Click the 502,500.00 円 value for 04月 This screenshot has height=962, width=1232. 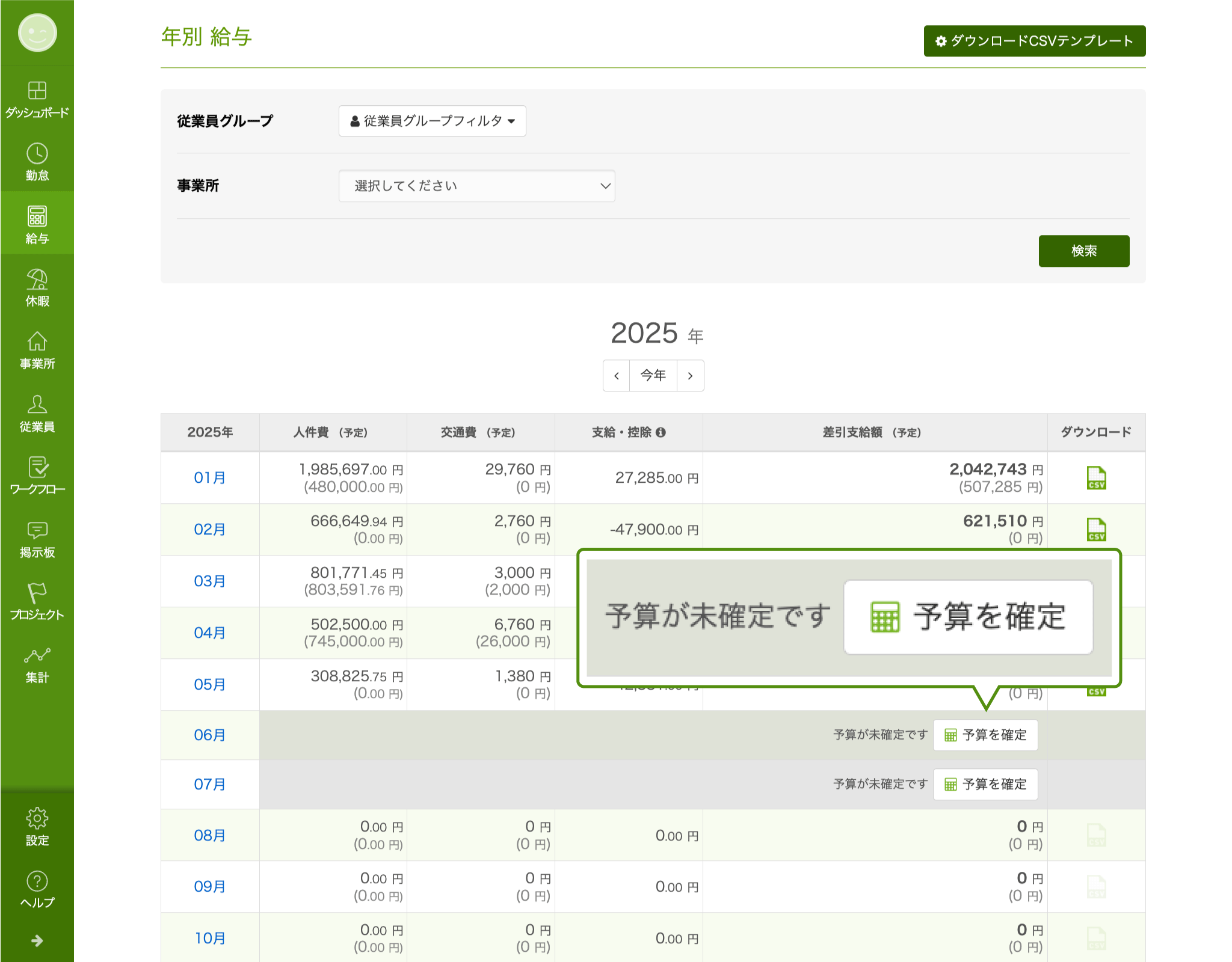(357, 625)
